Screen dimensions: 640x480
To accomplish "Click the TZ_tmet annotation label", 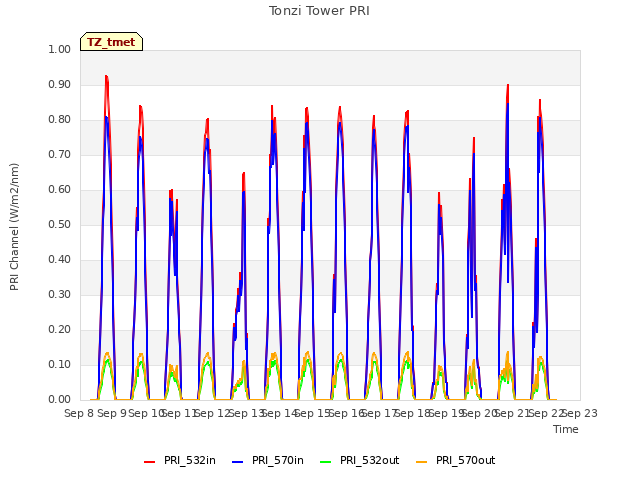I will (111, 42).
